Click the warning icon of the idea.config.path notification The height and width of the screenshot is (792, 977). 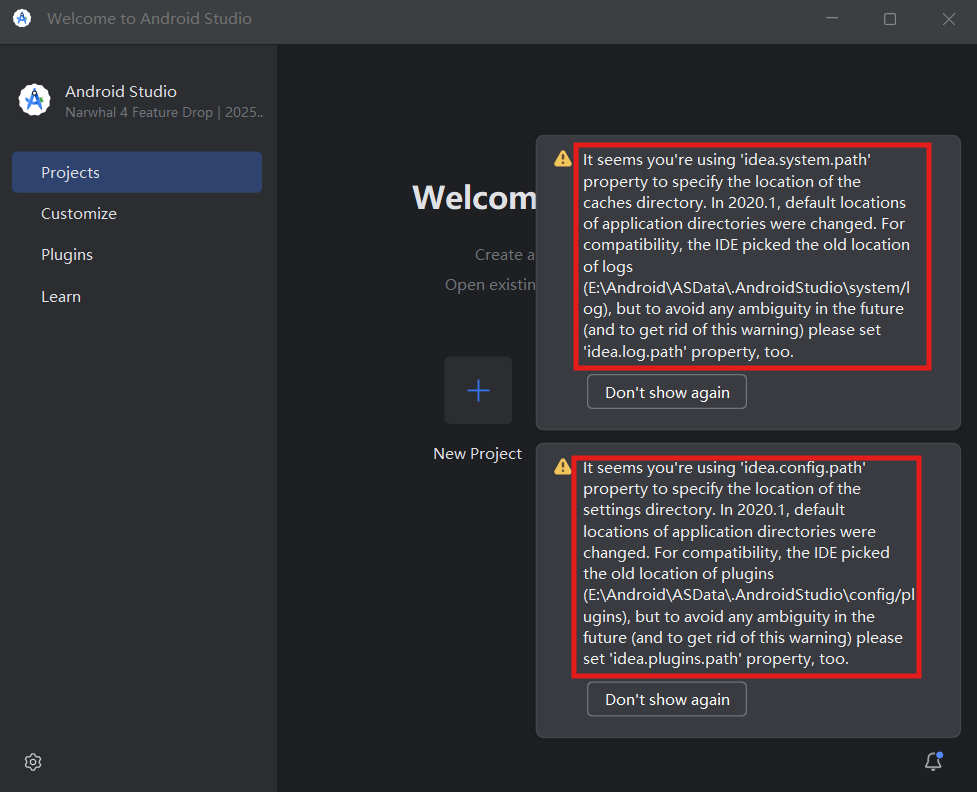coord(563,466)
